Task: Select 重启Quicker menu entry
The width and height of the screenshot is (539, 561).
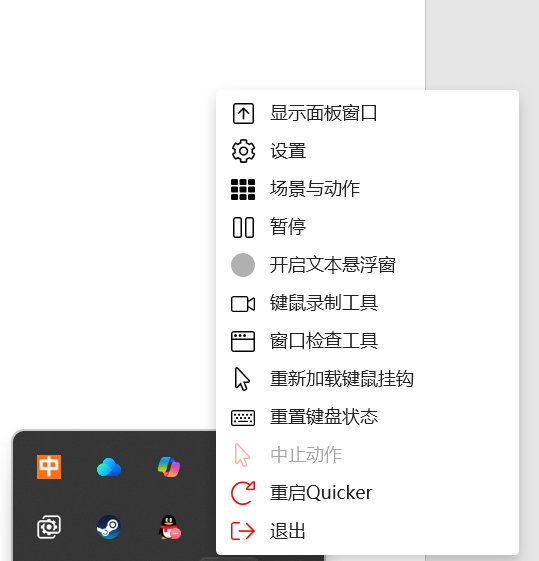Action: tap(367, 493)
